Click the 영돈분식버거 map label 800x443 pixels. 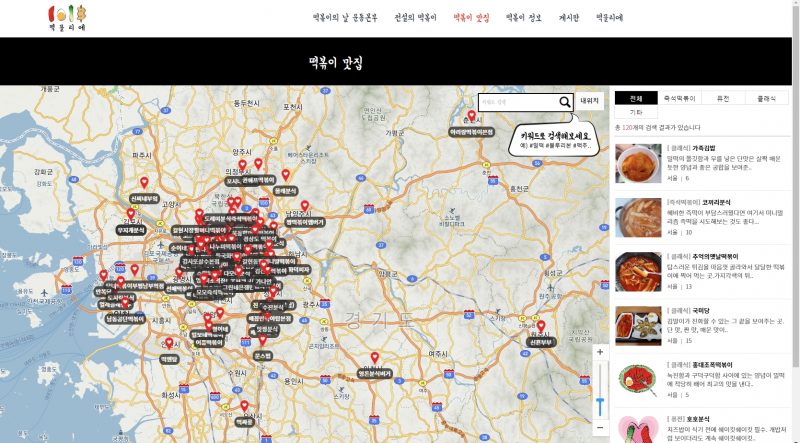point(374,374)
